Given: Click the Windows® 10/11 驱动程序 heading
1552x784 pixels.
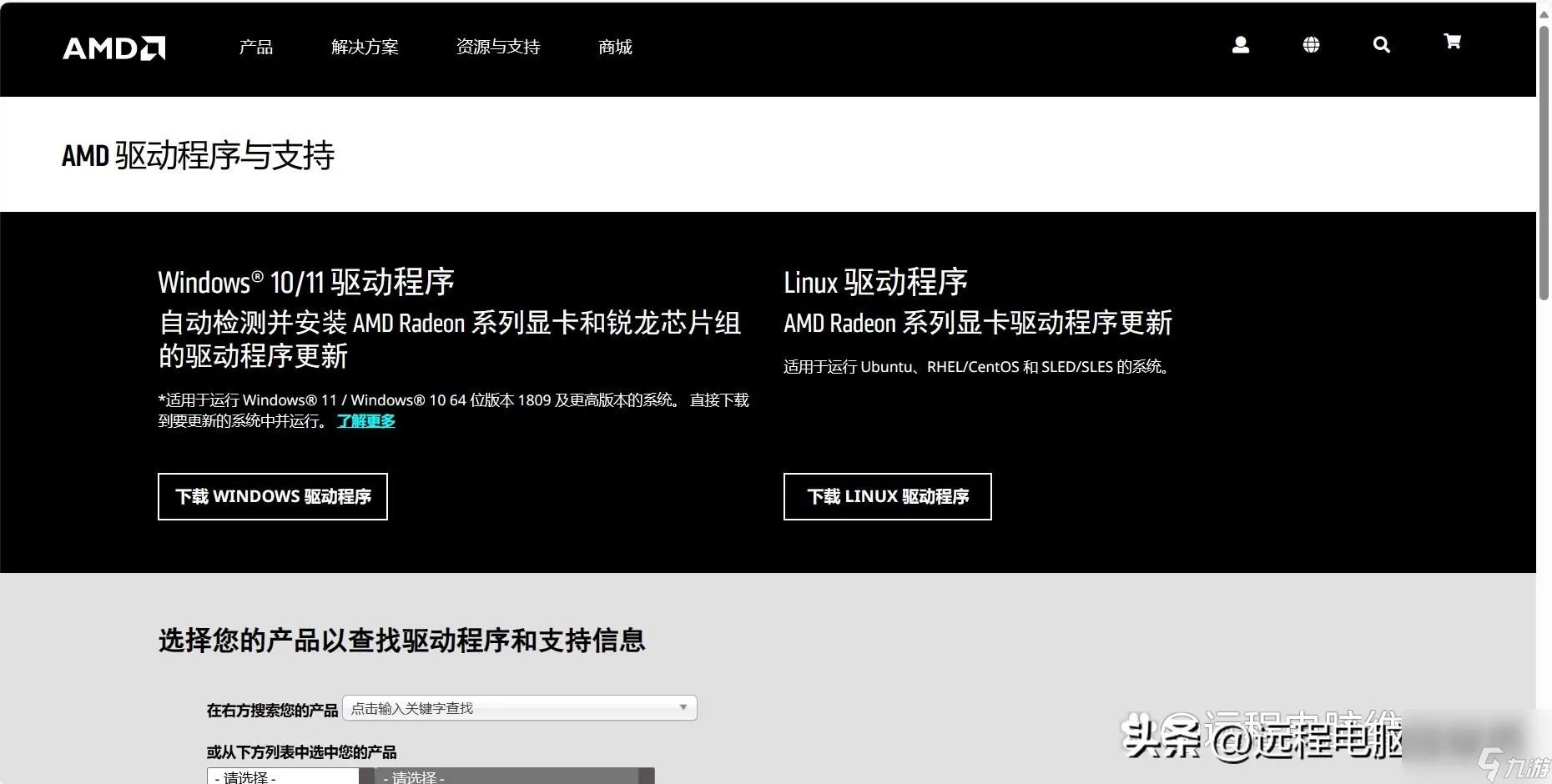Looking at the screenshot, I should pos(306,282).
